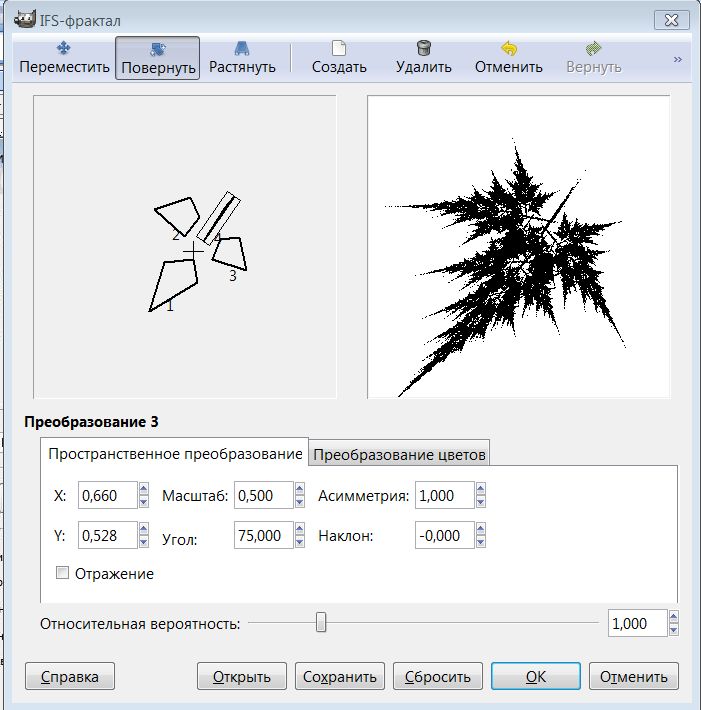Click the Удалить (Delete) trash icon
This screenshot has height=710, width=701.
[423, 48]
